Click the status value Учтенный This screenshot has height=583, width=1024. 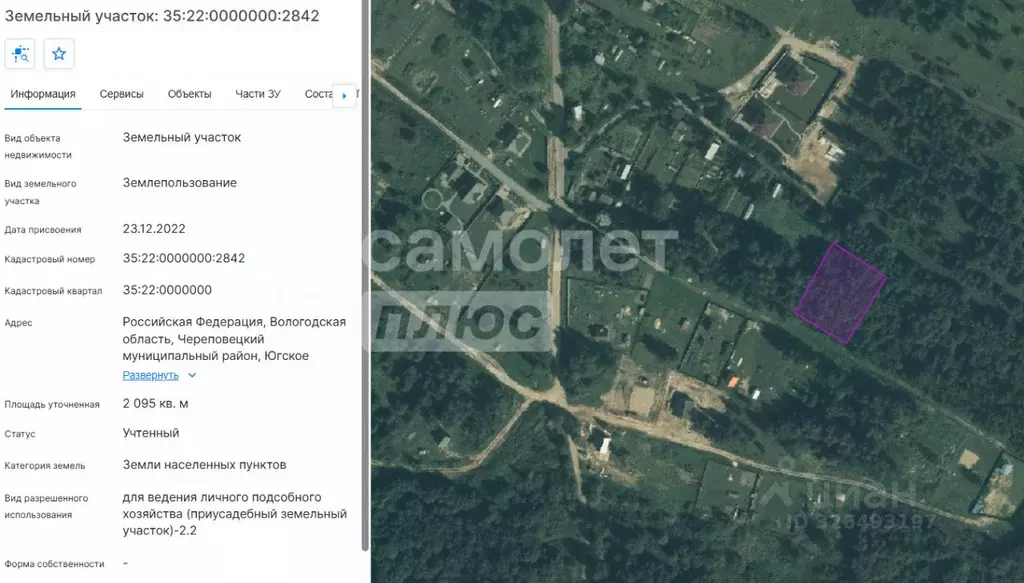tap(151, 433)
